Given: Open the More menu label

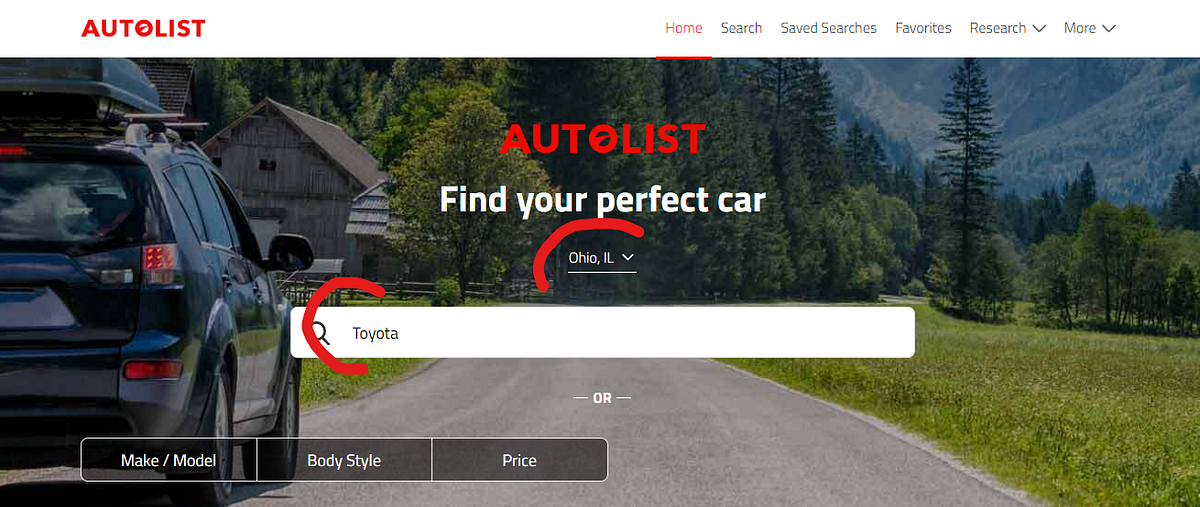Looking at the screenshot, I should pos(1080,28).
